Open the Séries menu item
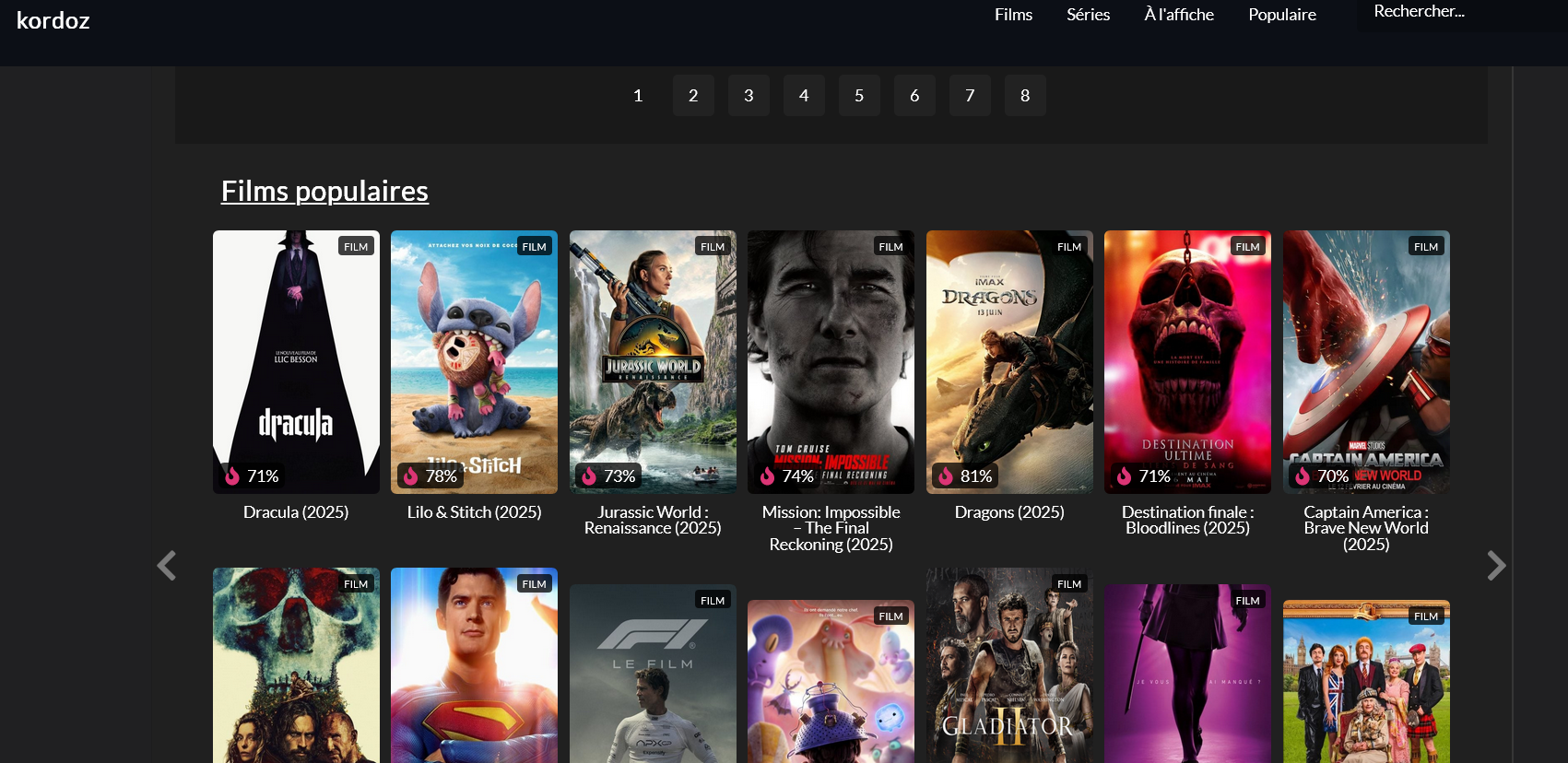The image size is (1568, 763). (1088, 15)
